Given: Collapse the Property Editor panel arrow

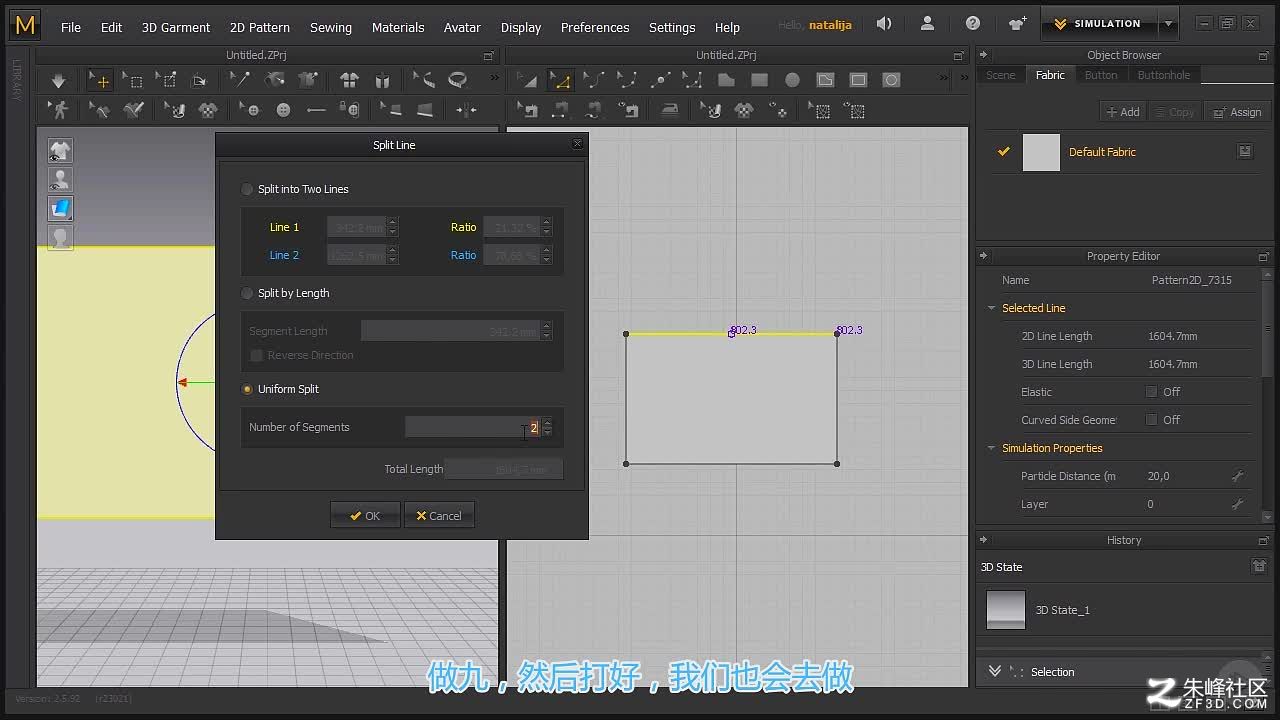Looking at the screenshot, I should point(983,256).
